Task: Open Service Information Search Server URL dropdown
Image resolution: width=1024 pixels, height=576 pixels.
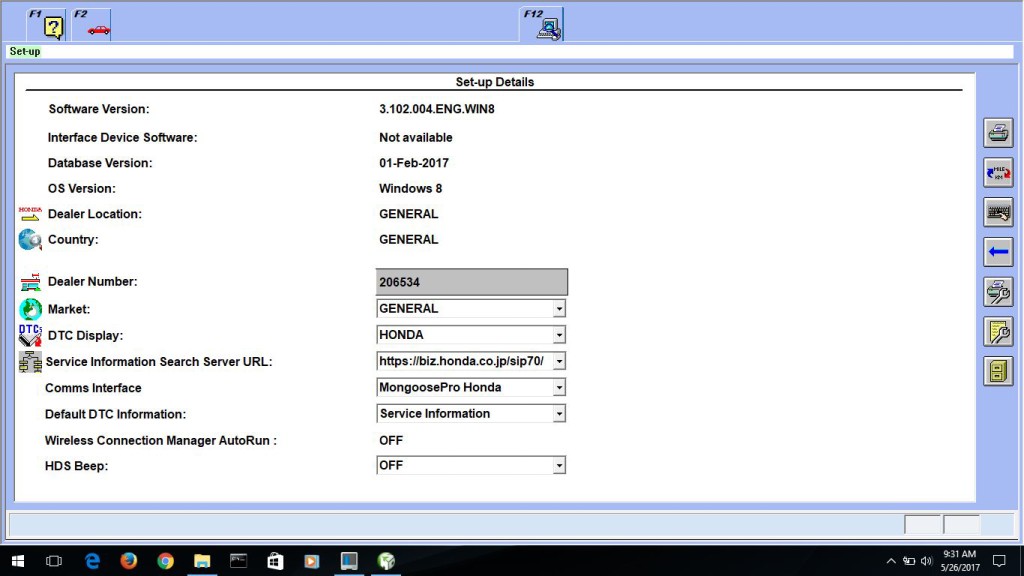Action: [x=559, y=361]
